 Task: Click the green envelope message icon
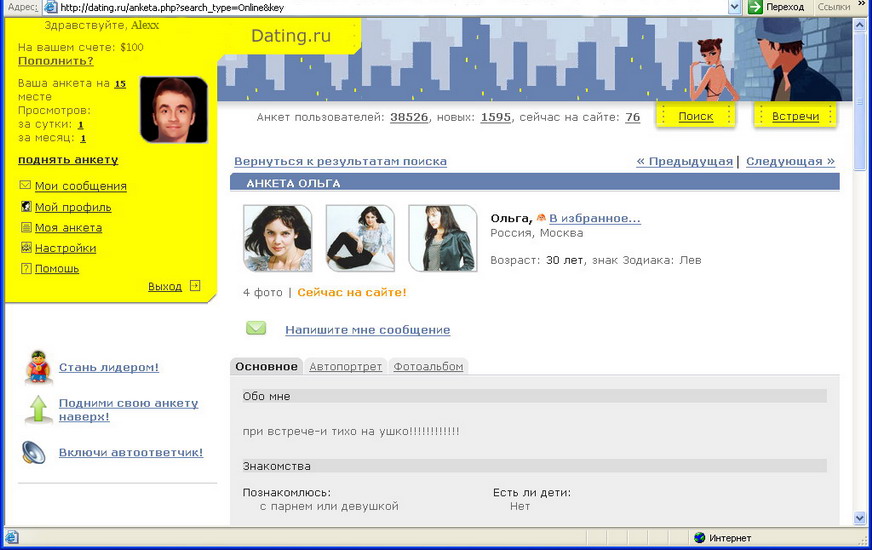(256, 328)
